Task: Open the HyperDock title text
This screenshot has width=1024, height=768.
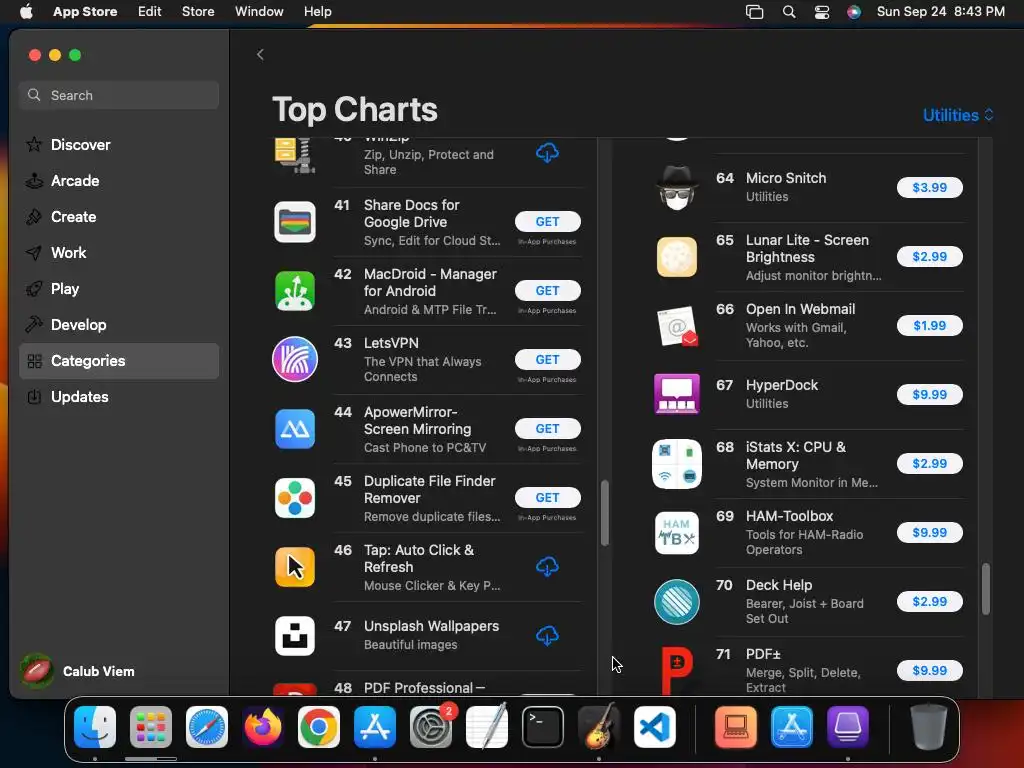Action: pyautogui.click(x=782, y=385)
